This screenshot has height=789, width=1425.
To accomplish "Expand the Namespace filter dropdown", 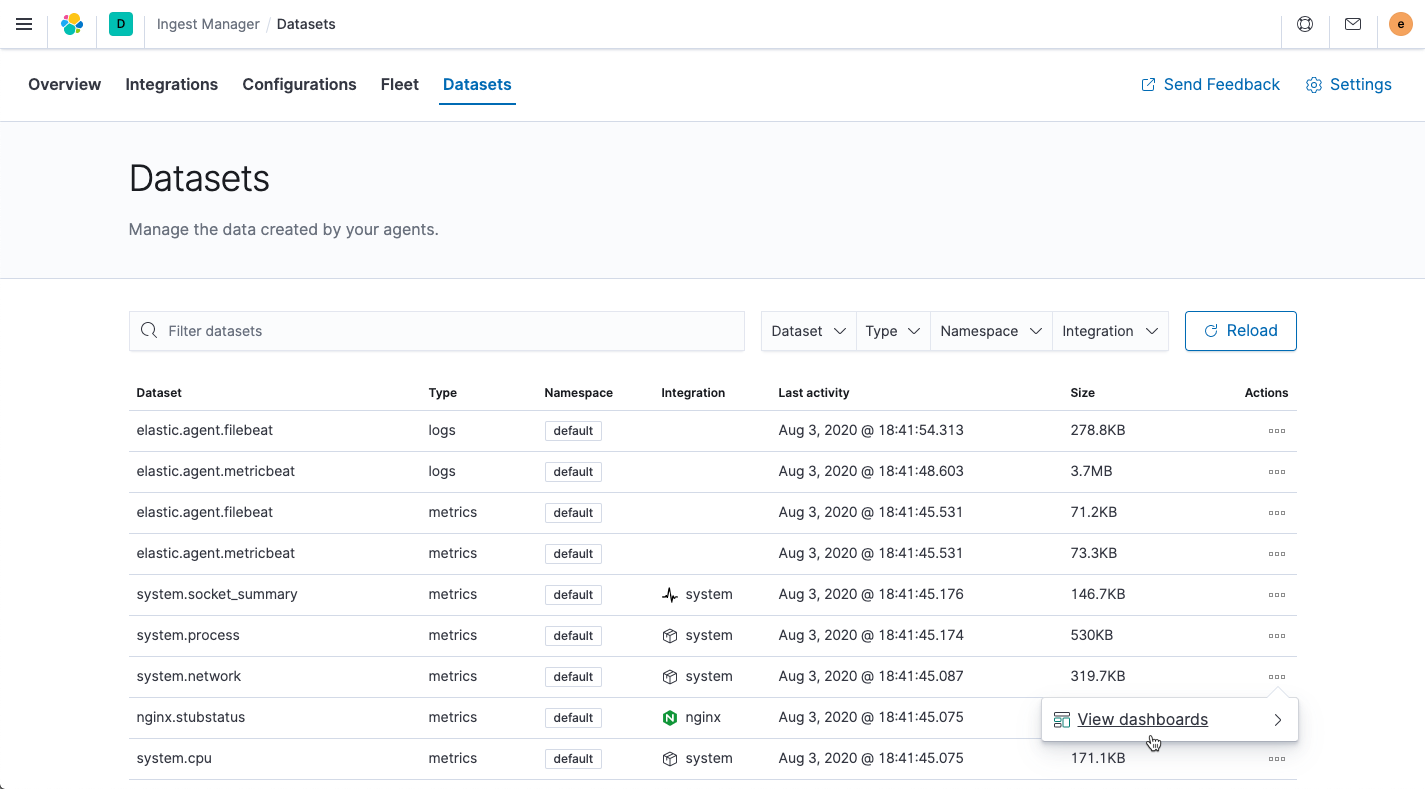I will (x=991, y=331).
